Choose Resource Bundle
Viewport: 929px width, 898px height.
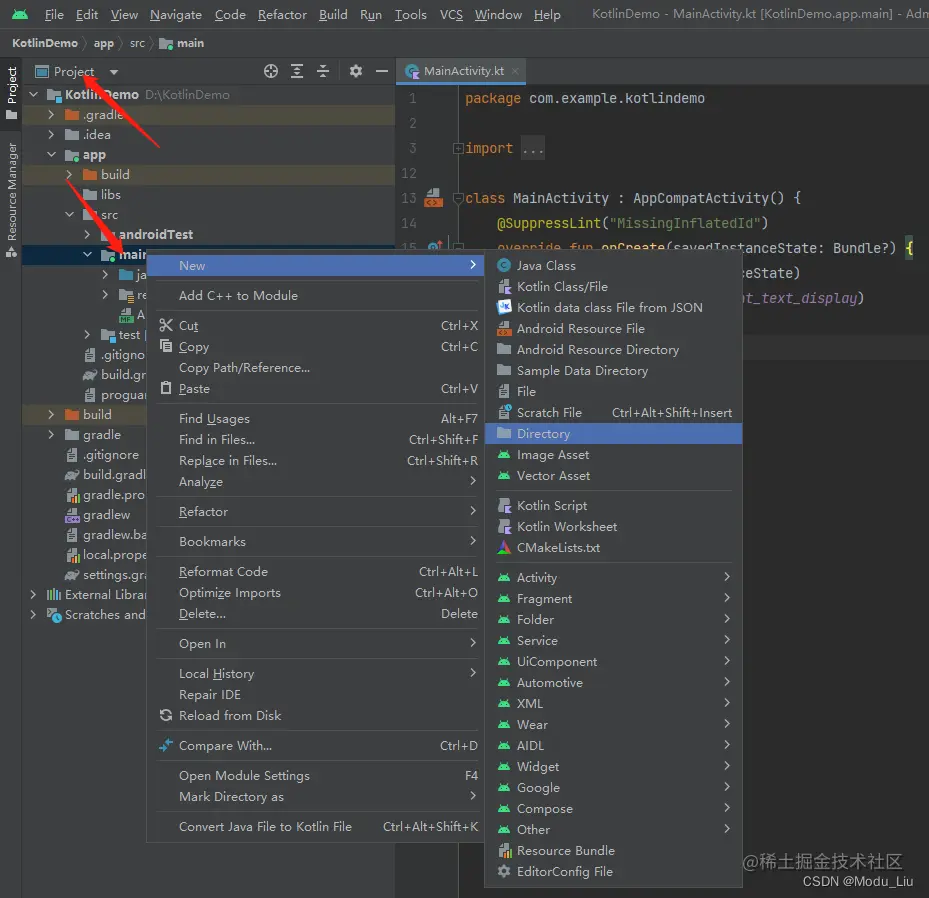coord(613,851)
